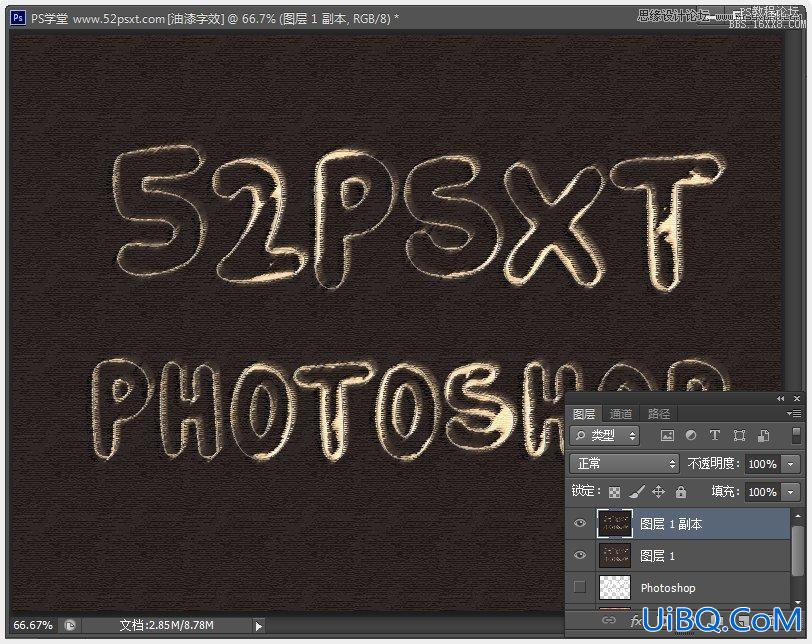Click the fill 100% value field
This screenshot has height=644, width=812.
(763, 492)
